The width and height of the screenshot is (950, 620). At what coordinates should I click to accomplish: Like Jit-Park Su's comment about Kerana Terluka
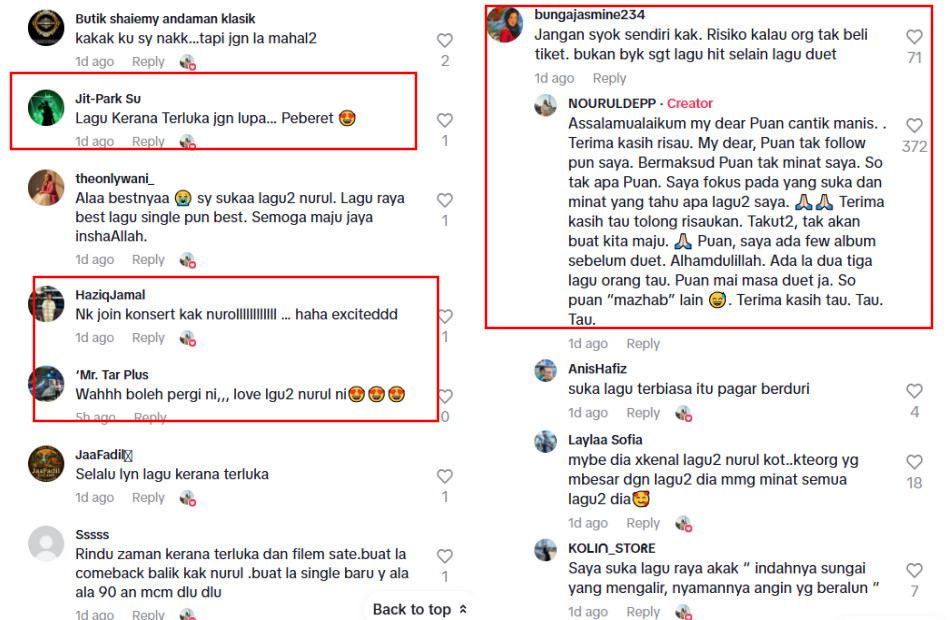tap(445, 121)
